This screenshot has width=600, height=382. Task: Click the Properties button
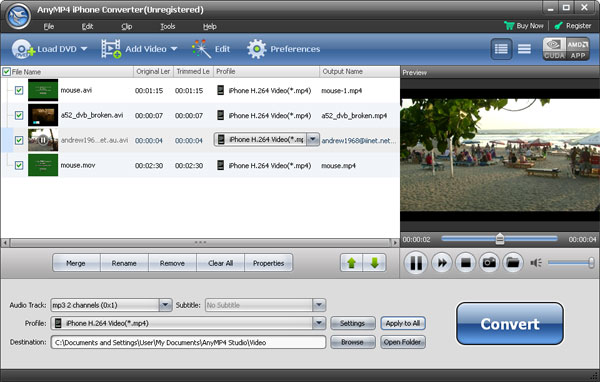pyautogui.click(x=269, y=263)
